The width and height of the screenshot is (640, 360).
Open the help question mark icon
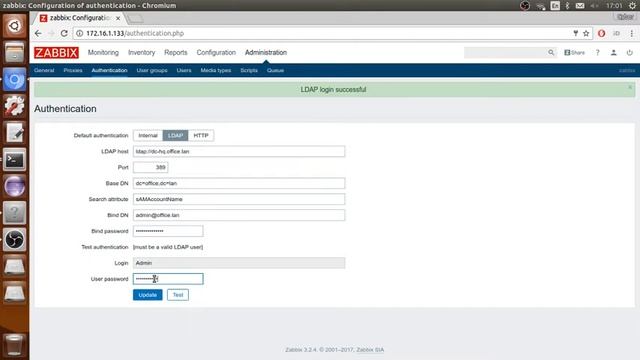click(598, 53)
